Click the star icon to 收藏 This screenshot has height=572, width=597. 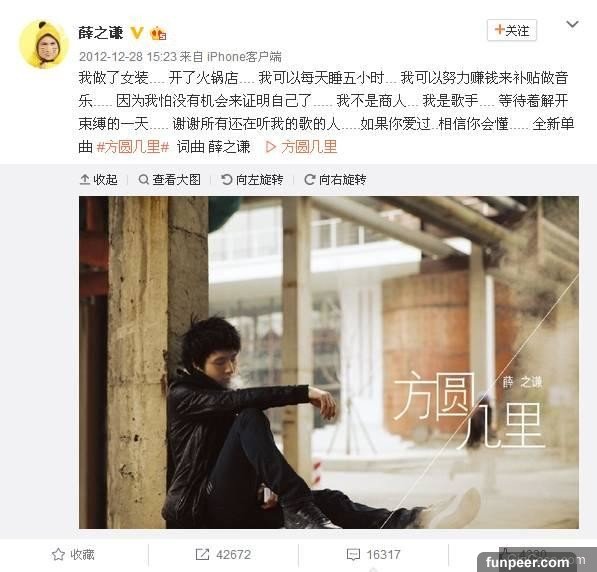pyautogui.click(x=58, y=554)
